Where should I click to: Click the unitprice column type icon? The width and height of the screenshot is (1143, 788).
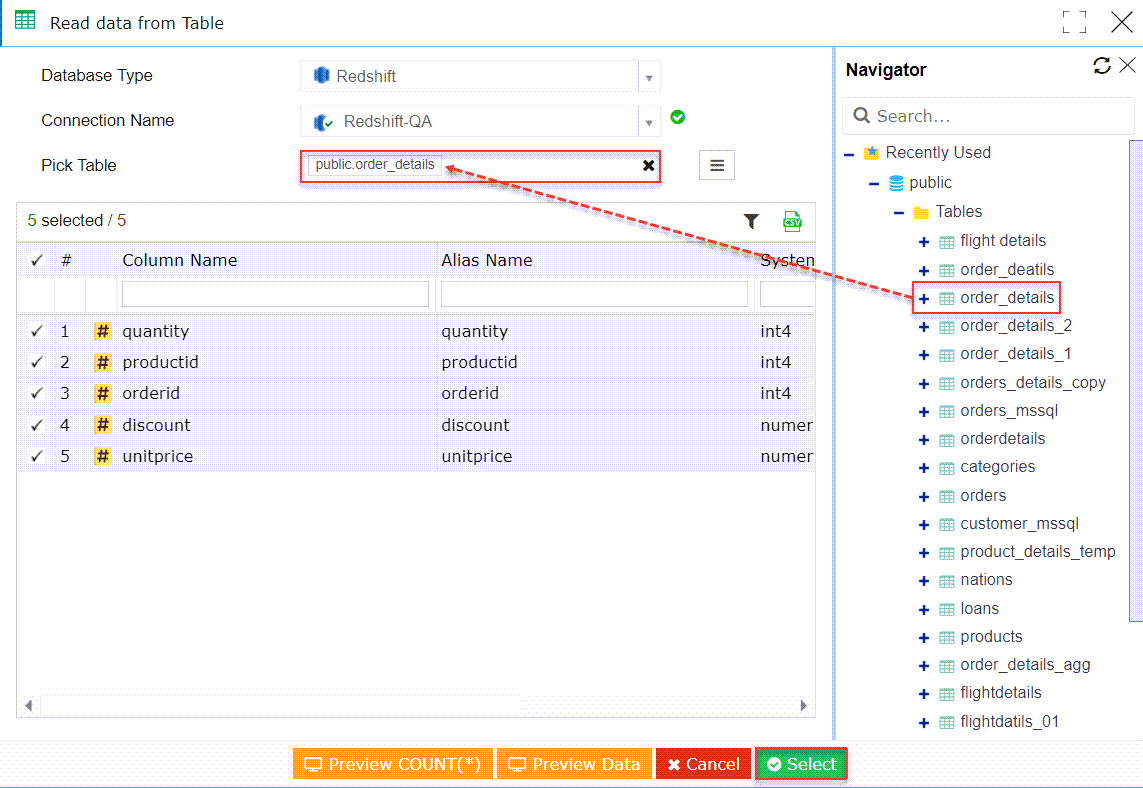tap(103, 456)
